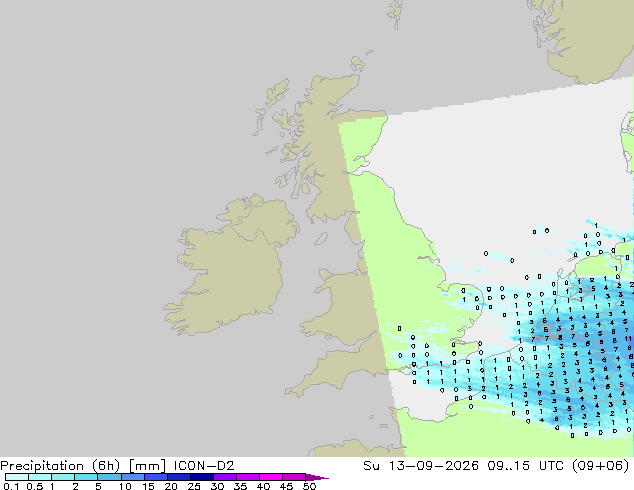Click the arrow tip beyond 50 mm on legend

pyautogui.click(x=317, y=477)
